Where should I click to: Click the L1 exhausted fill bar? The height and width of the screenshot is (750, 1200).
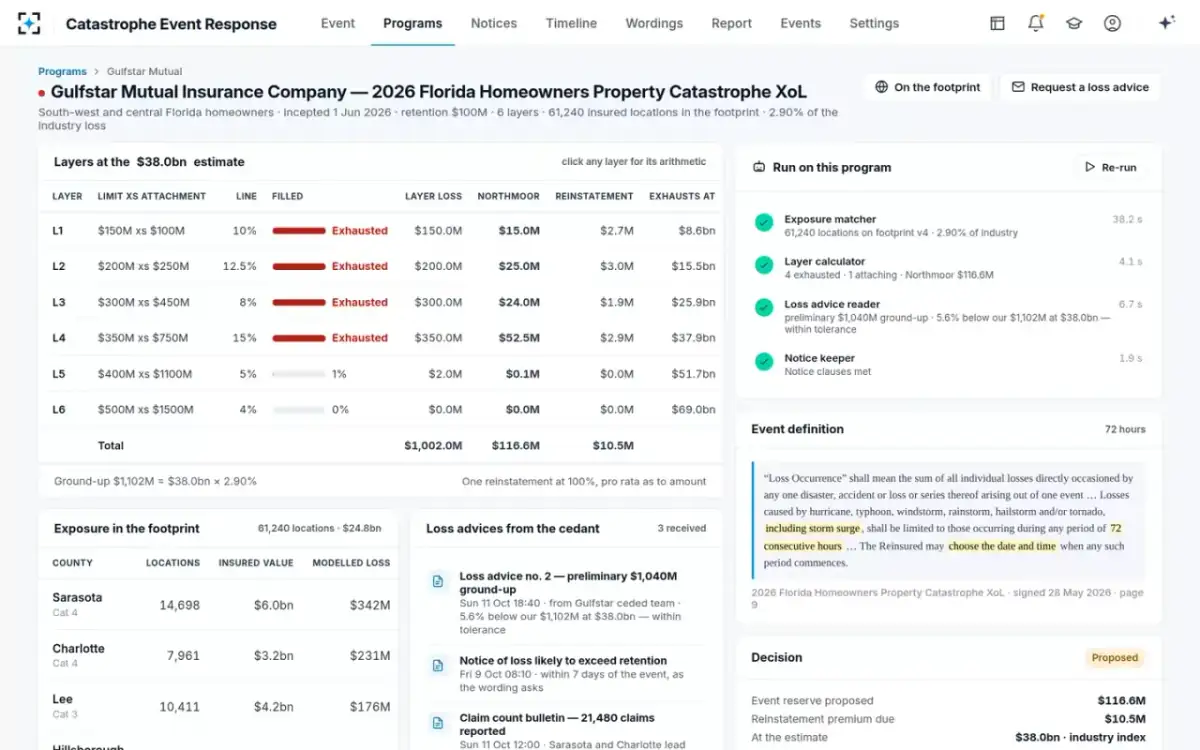[299, 231]
